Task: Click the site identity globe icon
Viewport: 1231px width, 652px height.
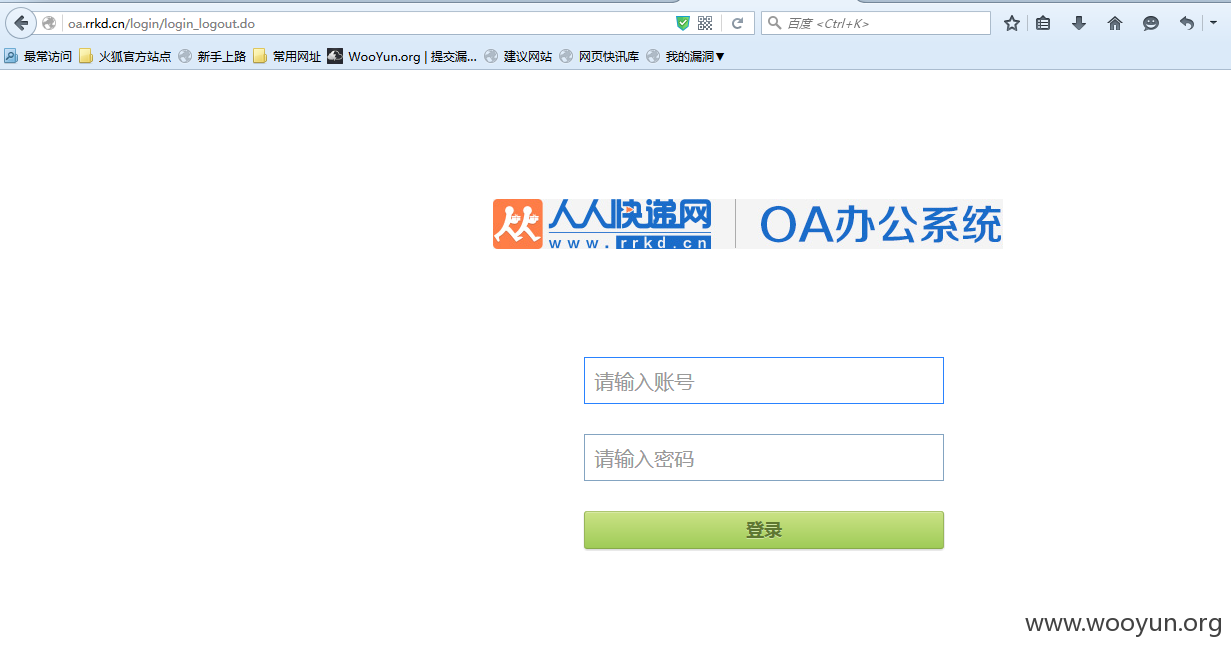Action: tap(49, 23)
